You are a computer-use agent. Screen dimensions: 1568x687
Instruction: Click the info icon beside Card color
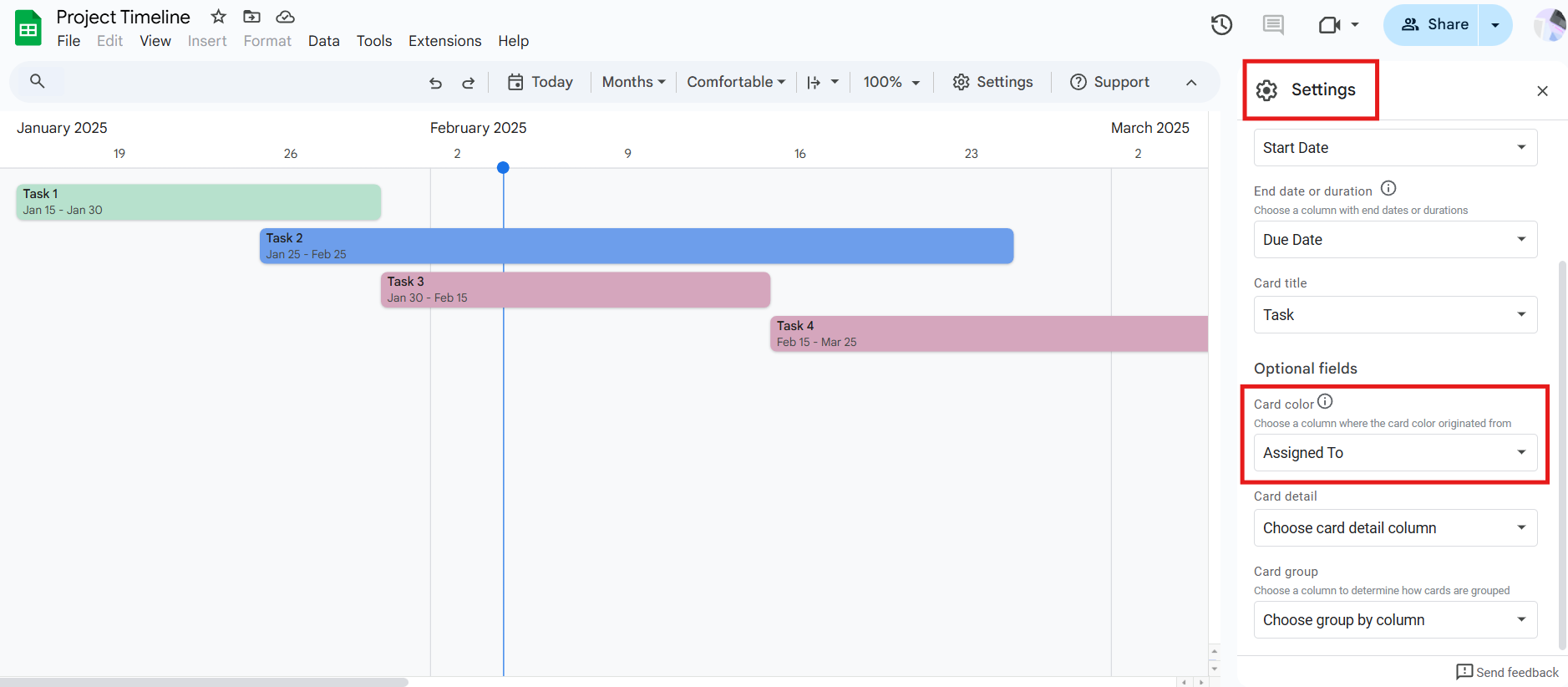tap(1325, 402)
